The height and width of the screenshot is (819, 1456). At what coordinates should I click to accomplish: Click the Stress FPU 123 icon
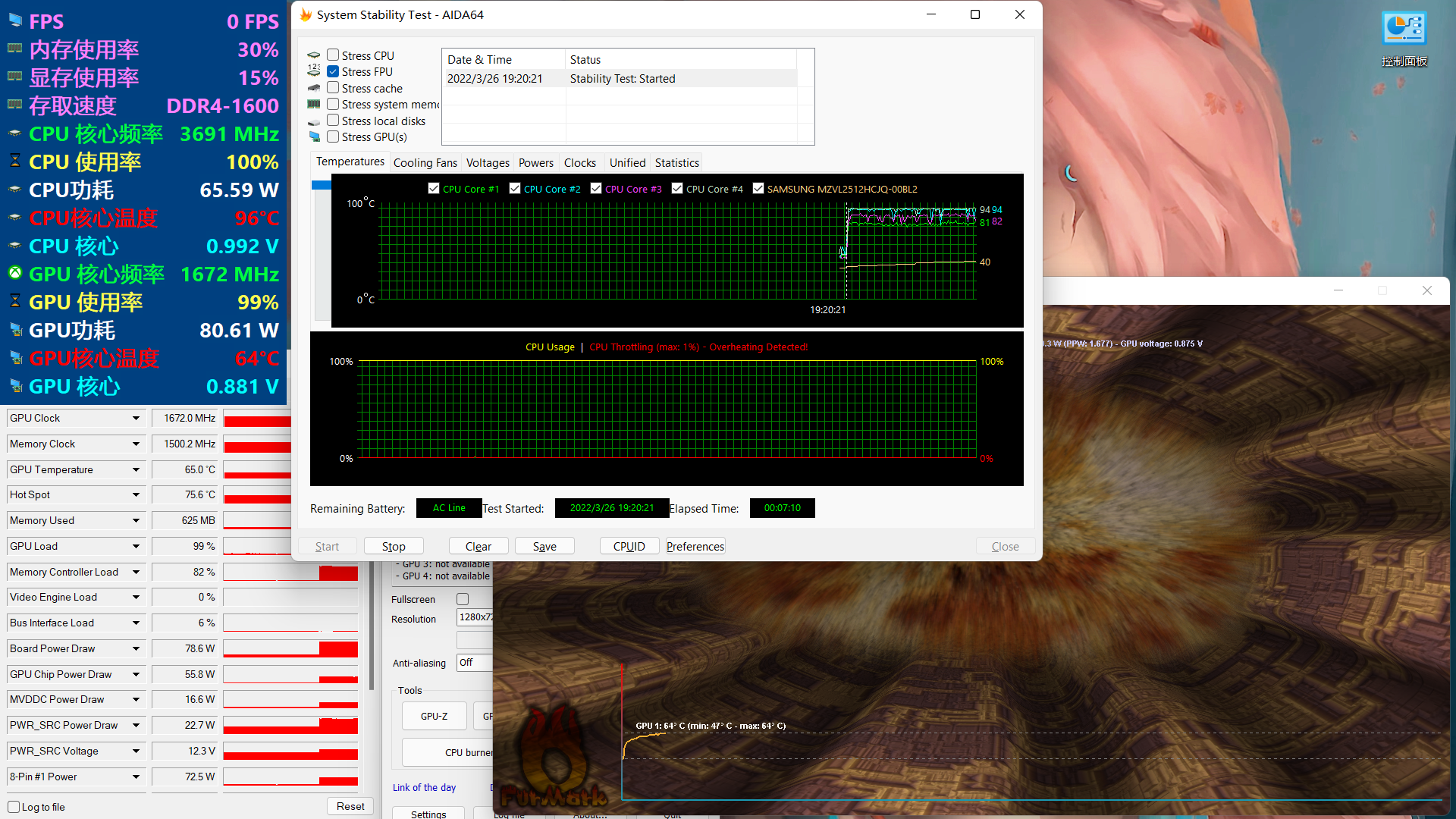314,71
